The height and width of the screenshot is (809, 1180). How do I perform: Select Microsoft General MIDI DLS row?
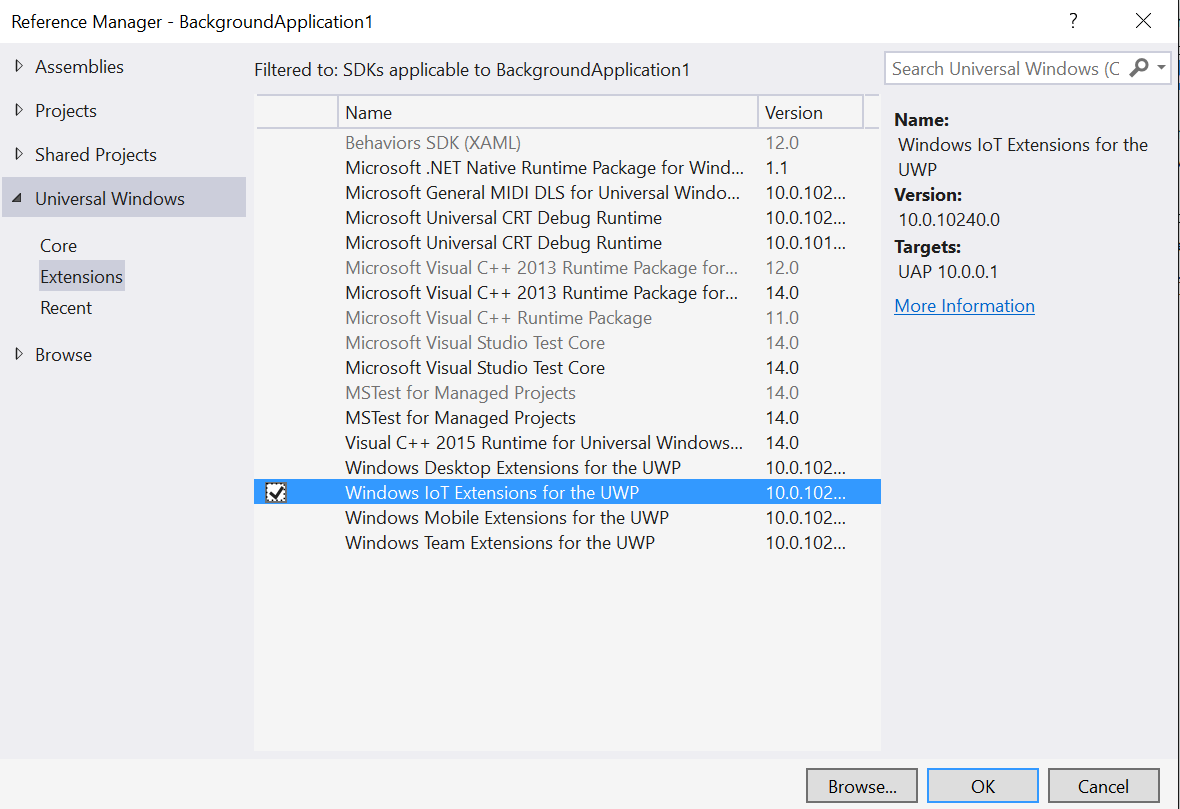567,193
